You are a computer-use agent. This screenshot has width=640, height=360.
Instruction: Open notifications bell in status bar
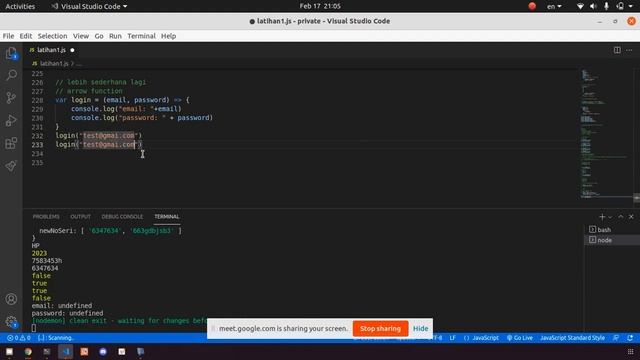tap(630, 338)
